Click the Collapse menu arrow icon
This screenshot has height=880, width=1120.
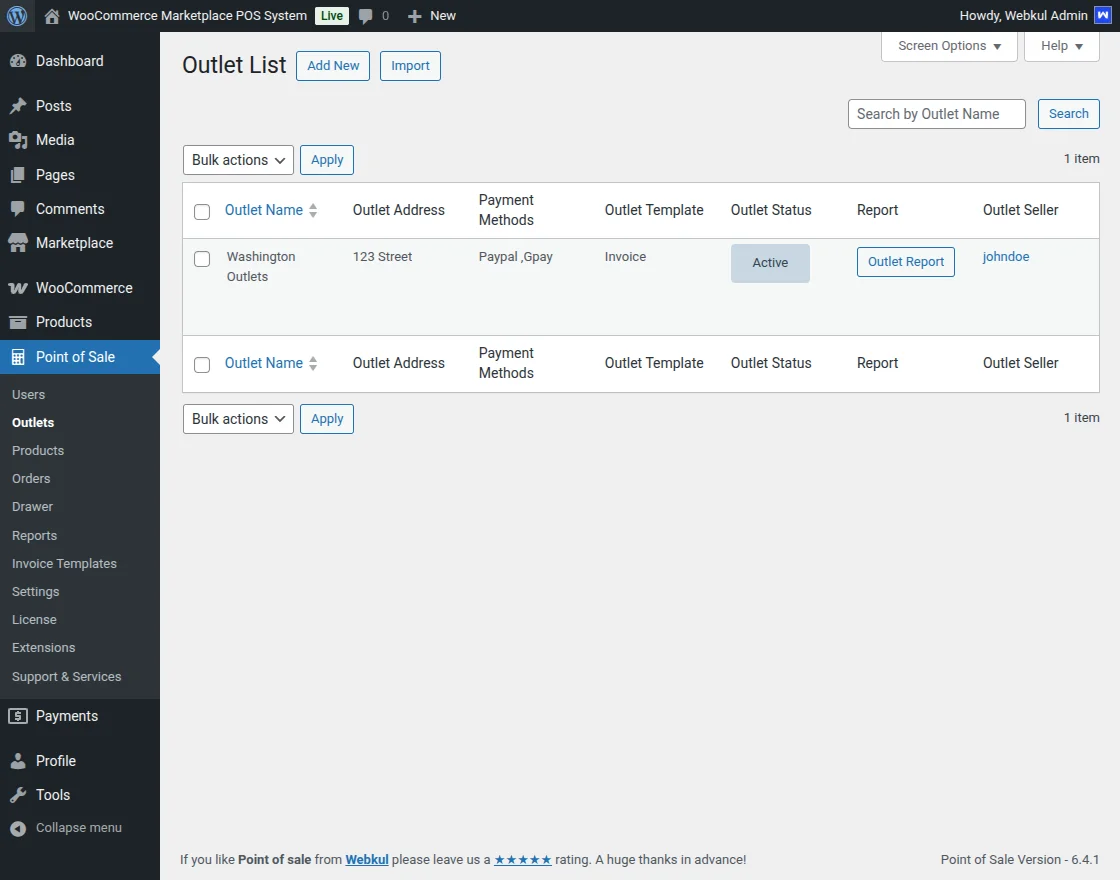click(x=18, y=828)
